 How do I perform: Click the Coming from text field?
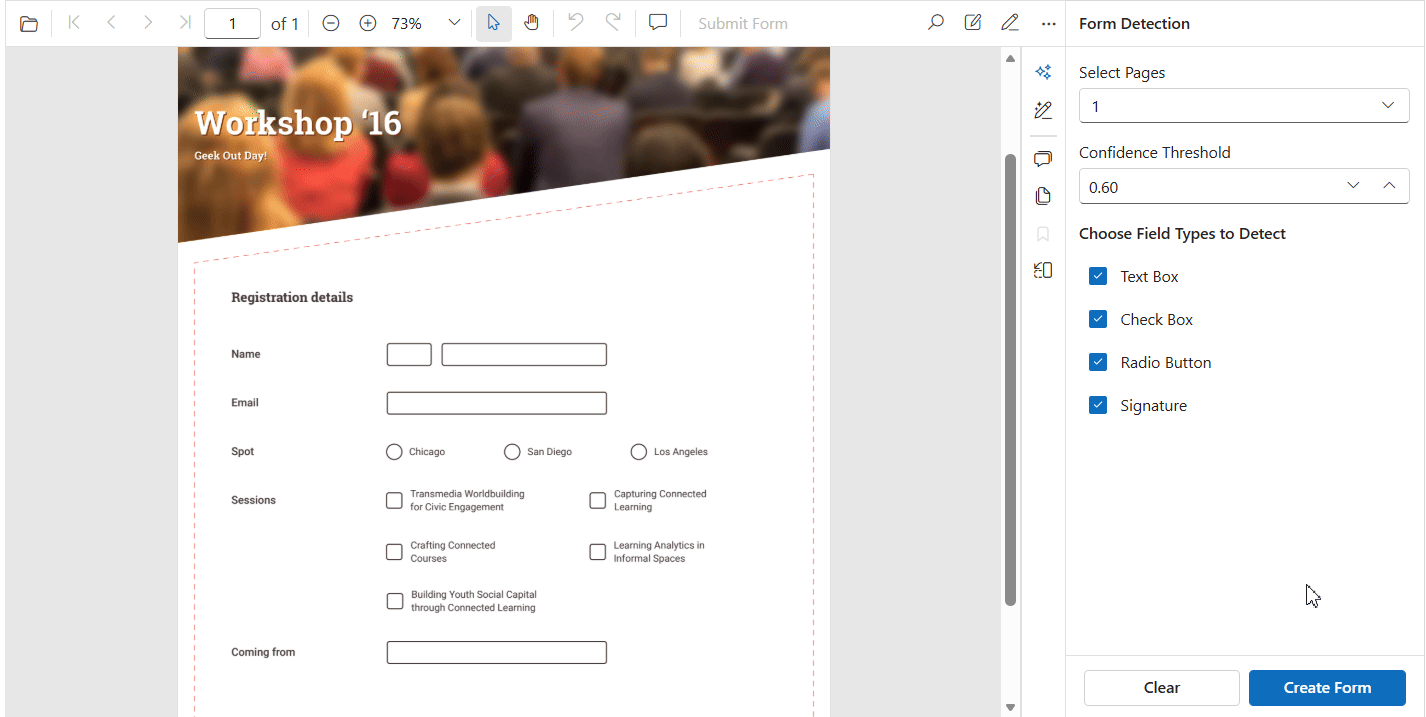point(497,652)
